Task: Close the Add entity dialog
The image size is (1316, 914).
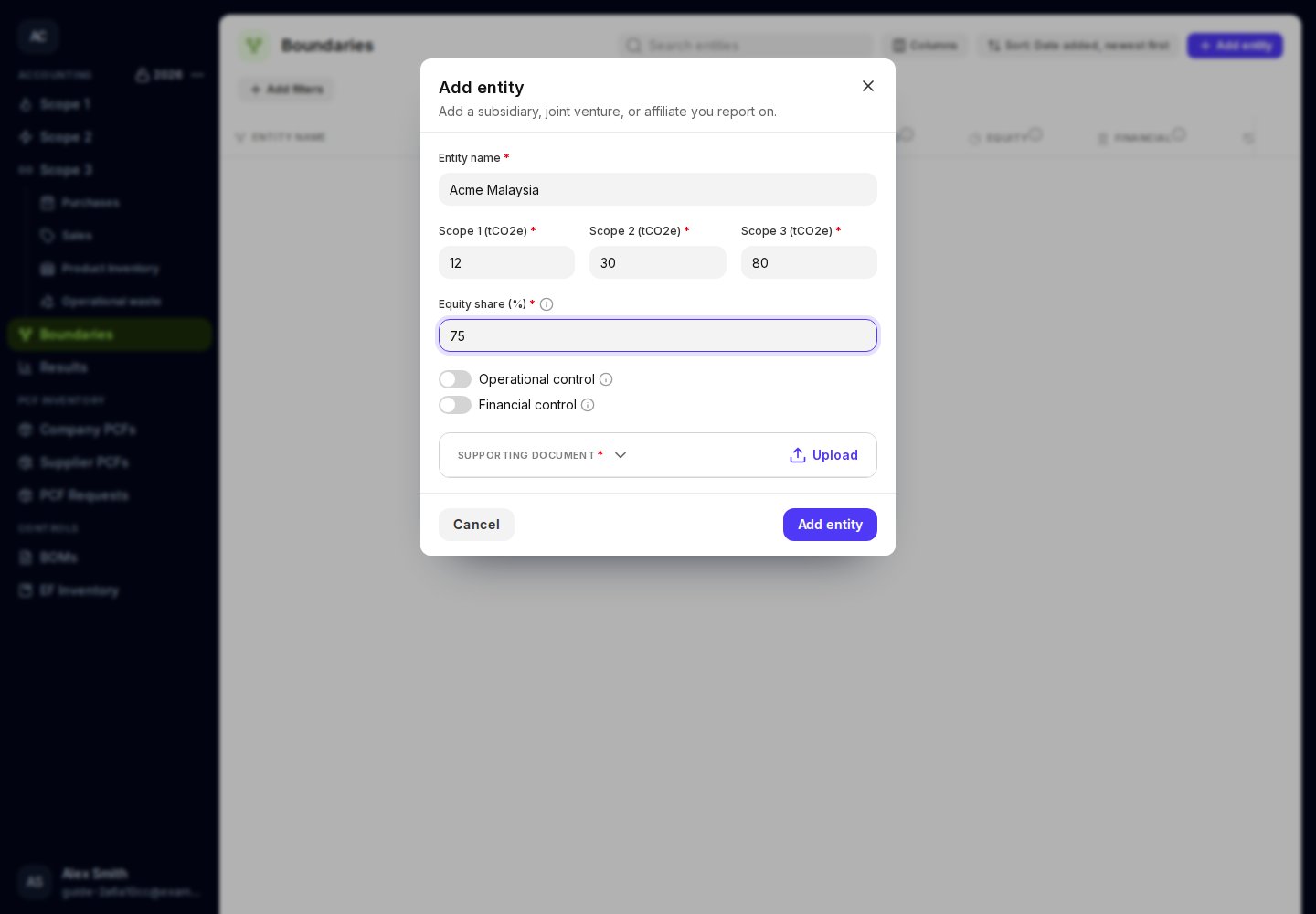Action: click(868, 86)
